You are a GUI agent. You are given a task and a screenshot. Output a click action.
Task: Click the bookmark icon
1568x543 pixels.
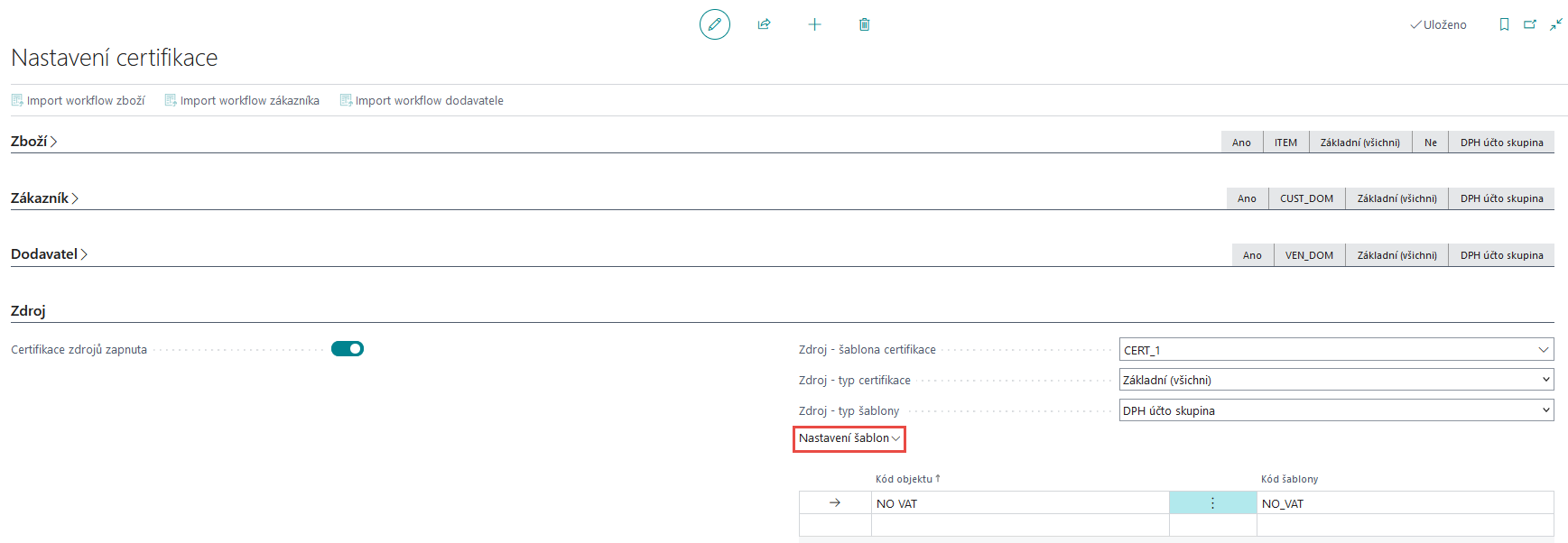1504,24
